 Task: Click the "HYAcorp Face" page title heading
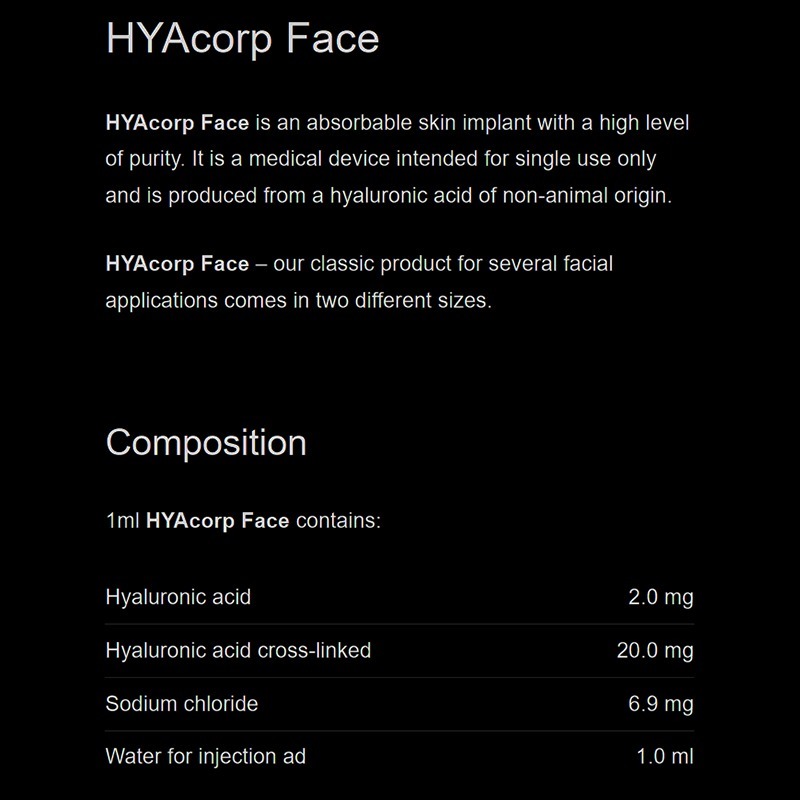(x=242, y=39)
